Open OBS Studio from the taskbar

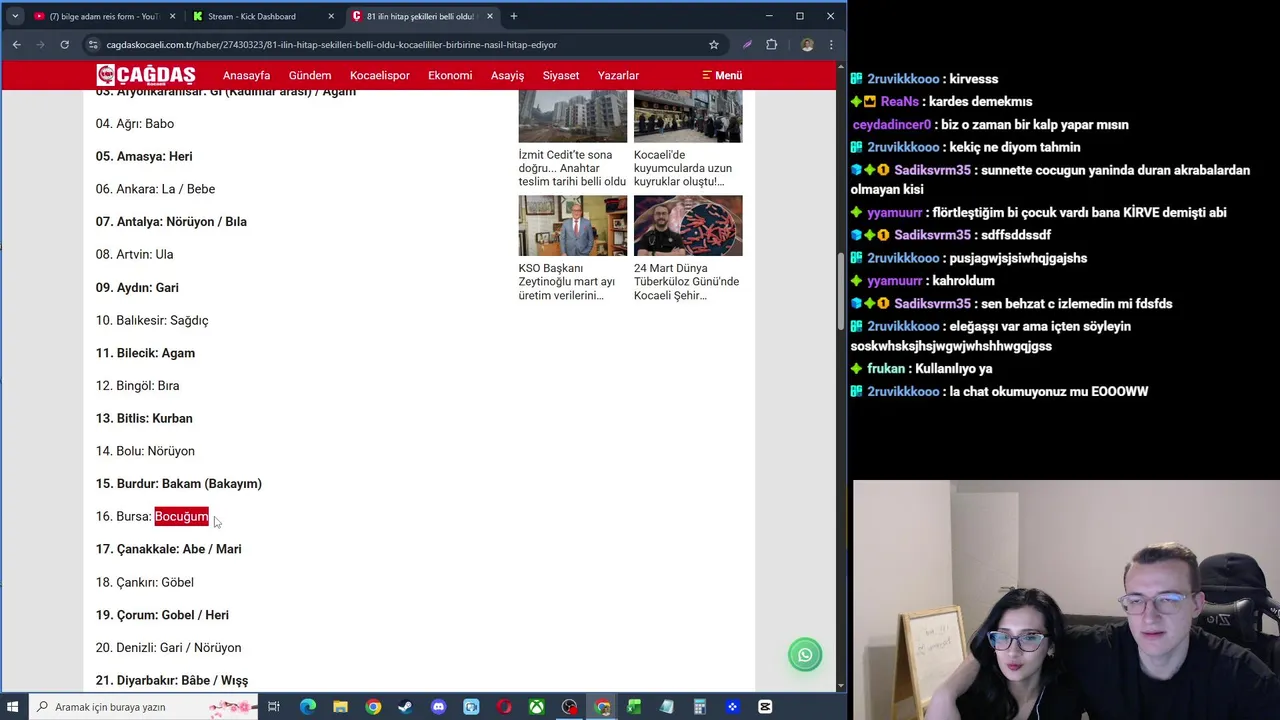click(569, 707)
